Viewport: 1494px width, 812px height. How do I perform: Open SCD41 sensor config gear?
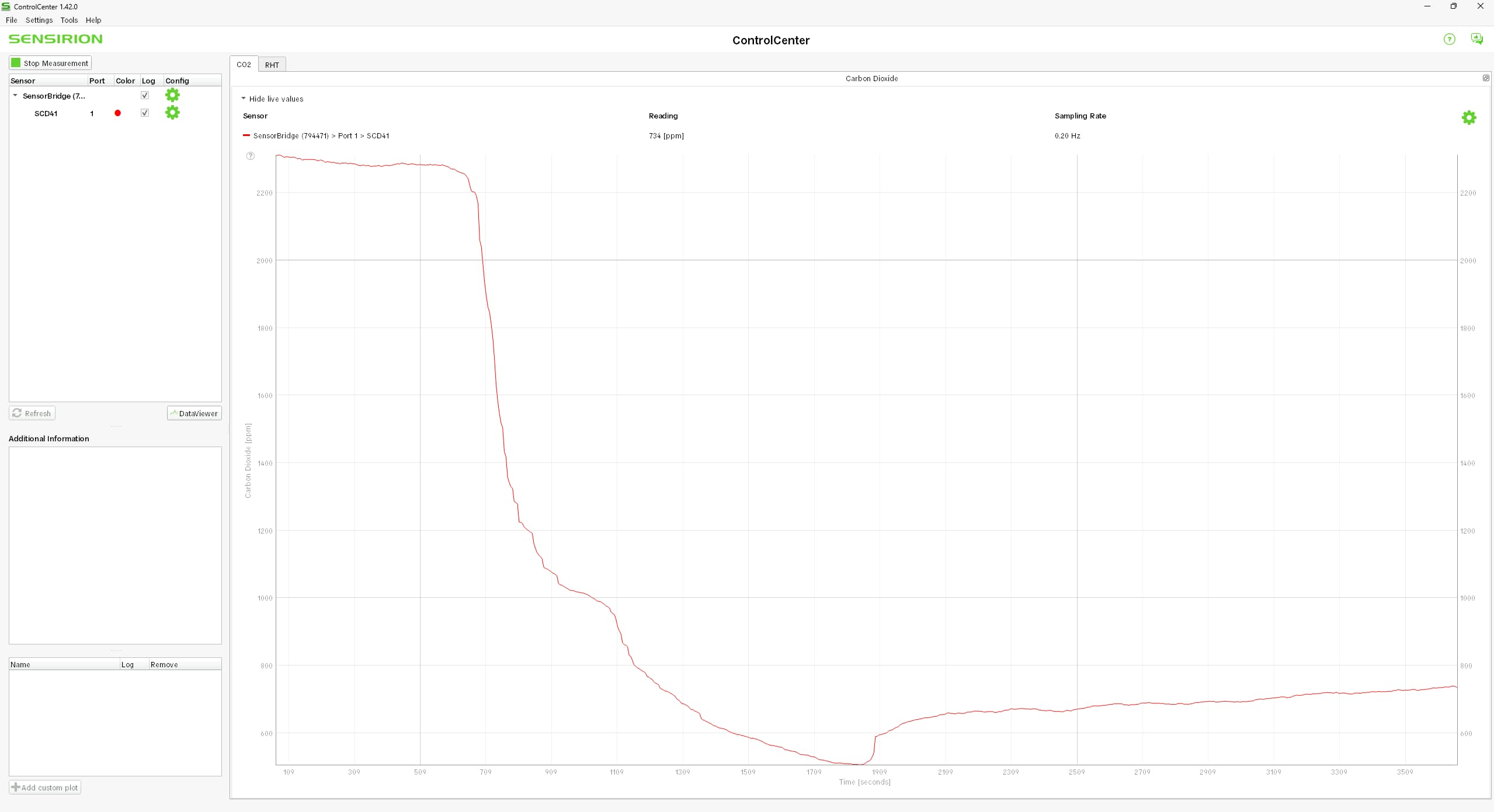point(172,113)
